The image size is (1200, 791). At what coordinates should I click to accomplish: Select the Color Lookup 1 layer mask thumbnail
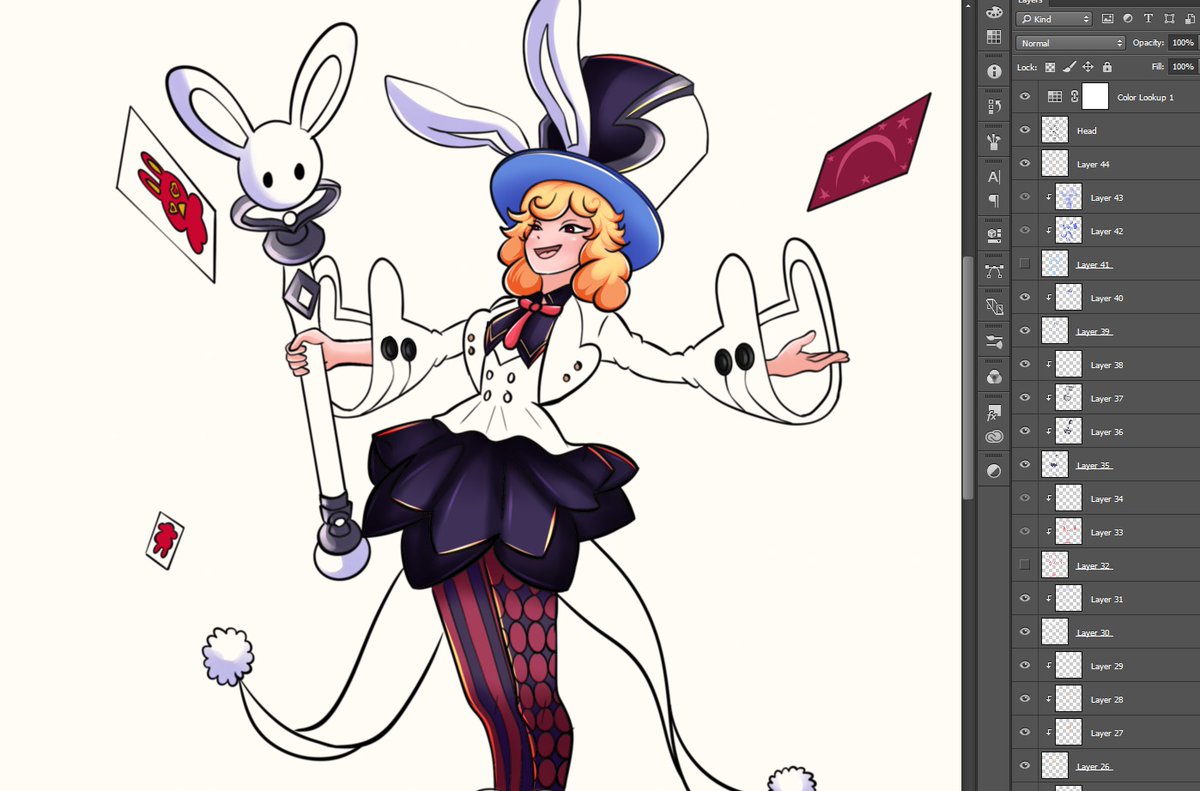(x=1096, y=97)
